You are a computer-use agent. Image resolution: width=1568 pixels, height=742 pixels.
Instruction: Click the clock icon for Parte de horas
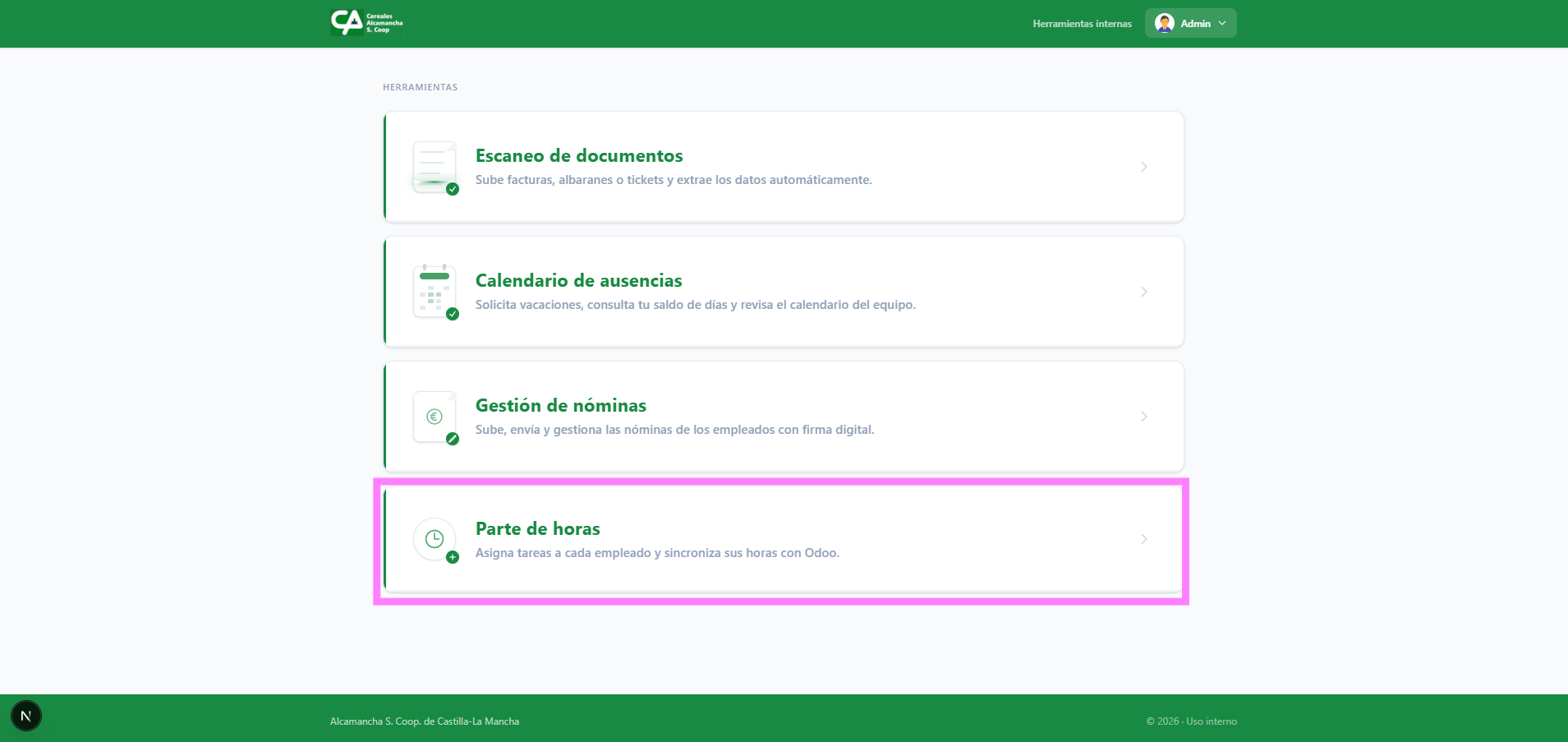point(435,539)
